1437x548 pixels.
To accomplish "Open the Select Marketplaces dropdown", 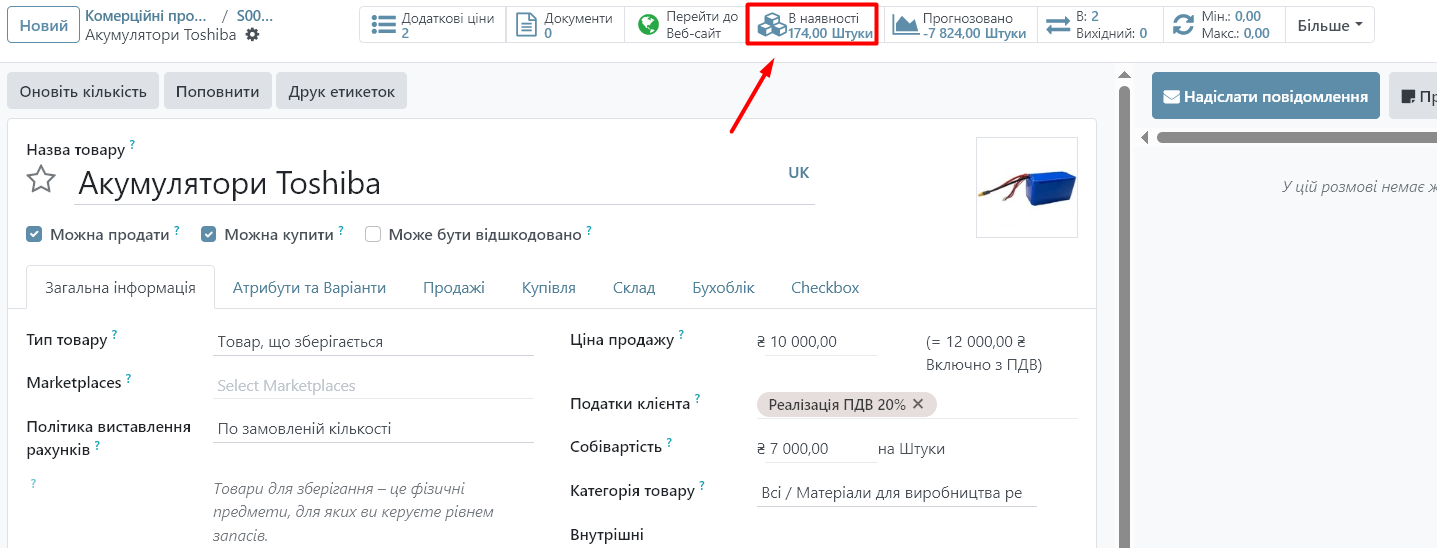I will [x=374, y=386].
